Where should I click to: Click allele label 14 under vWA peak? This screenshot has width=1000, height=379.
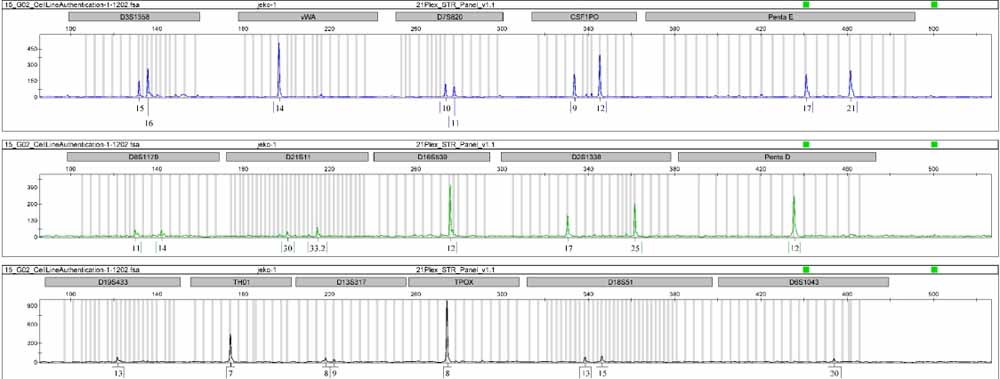click(279, 109)
